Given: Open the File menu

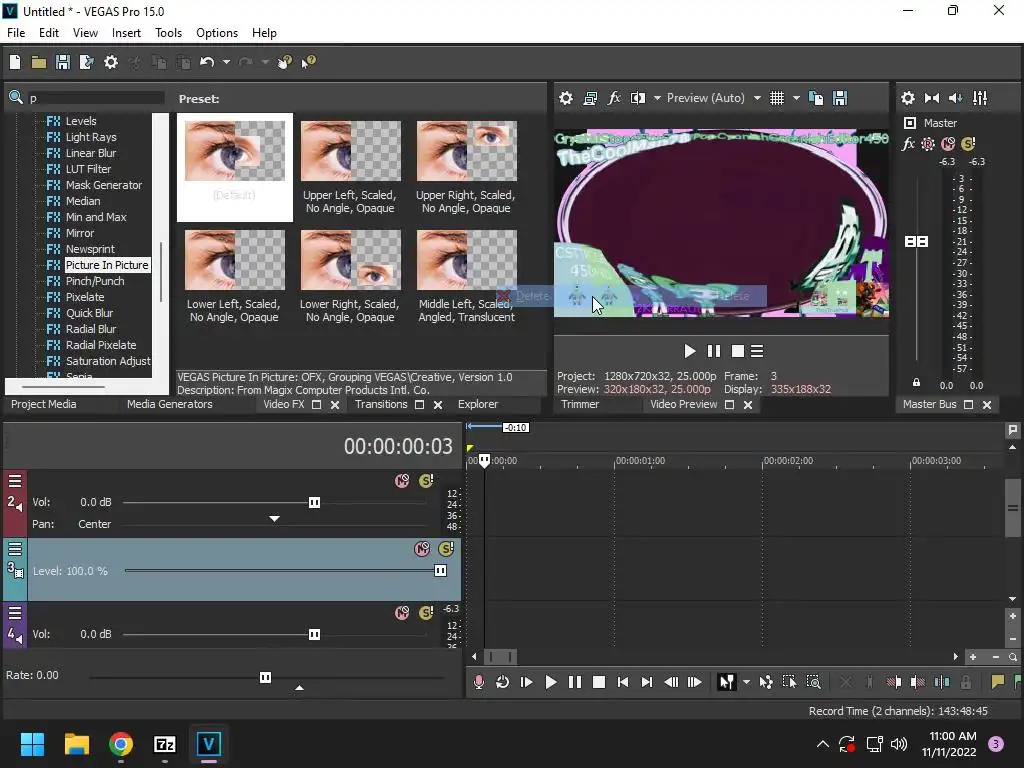Looking at the screenshot, I should coord(16,33).
